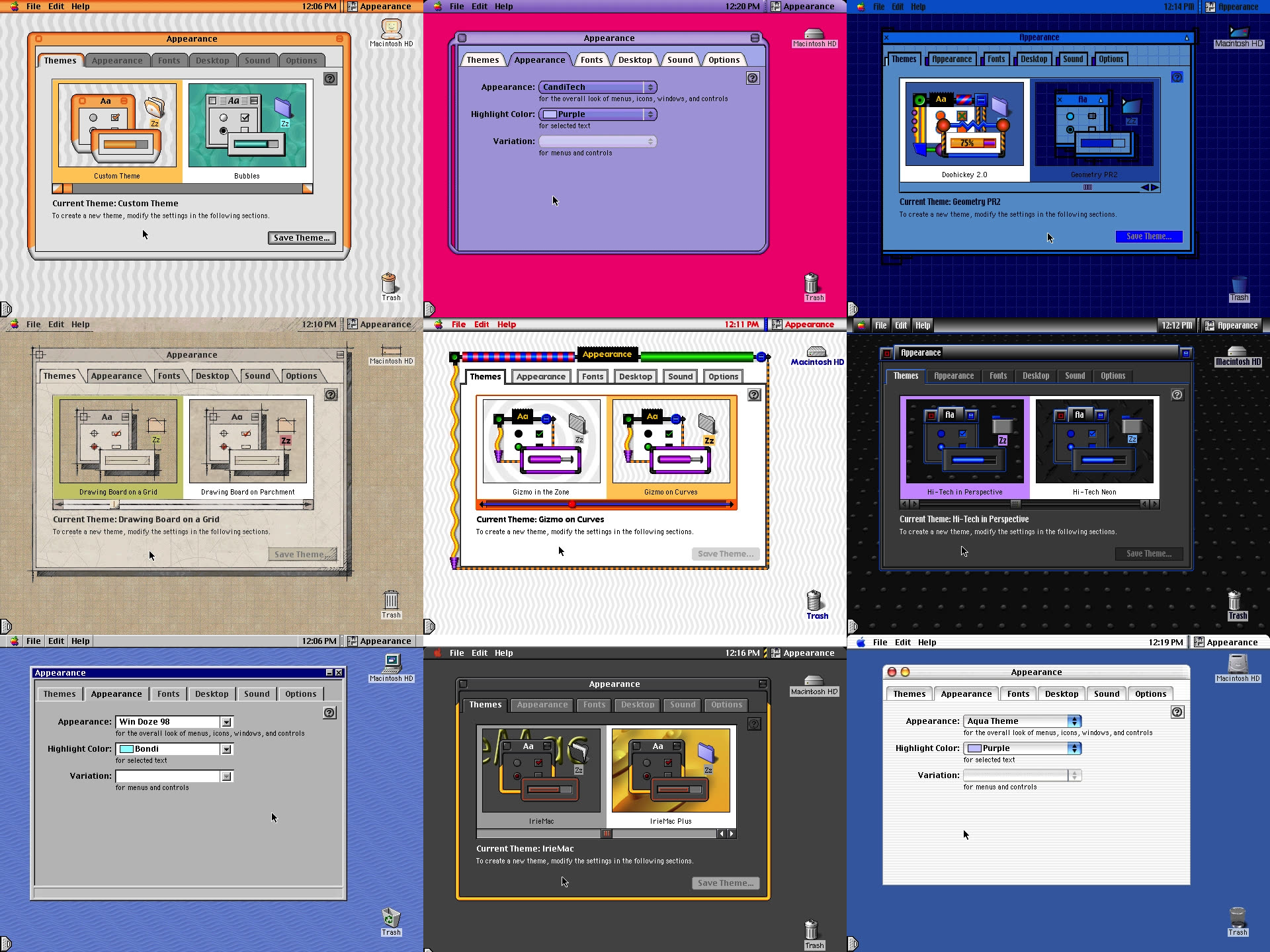
Task: Click help question-mark button in CandiTech panel
Action: [752, 78]
